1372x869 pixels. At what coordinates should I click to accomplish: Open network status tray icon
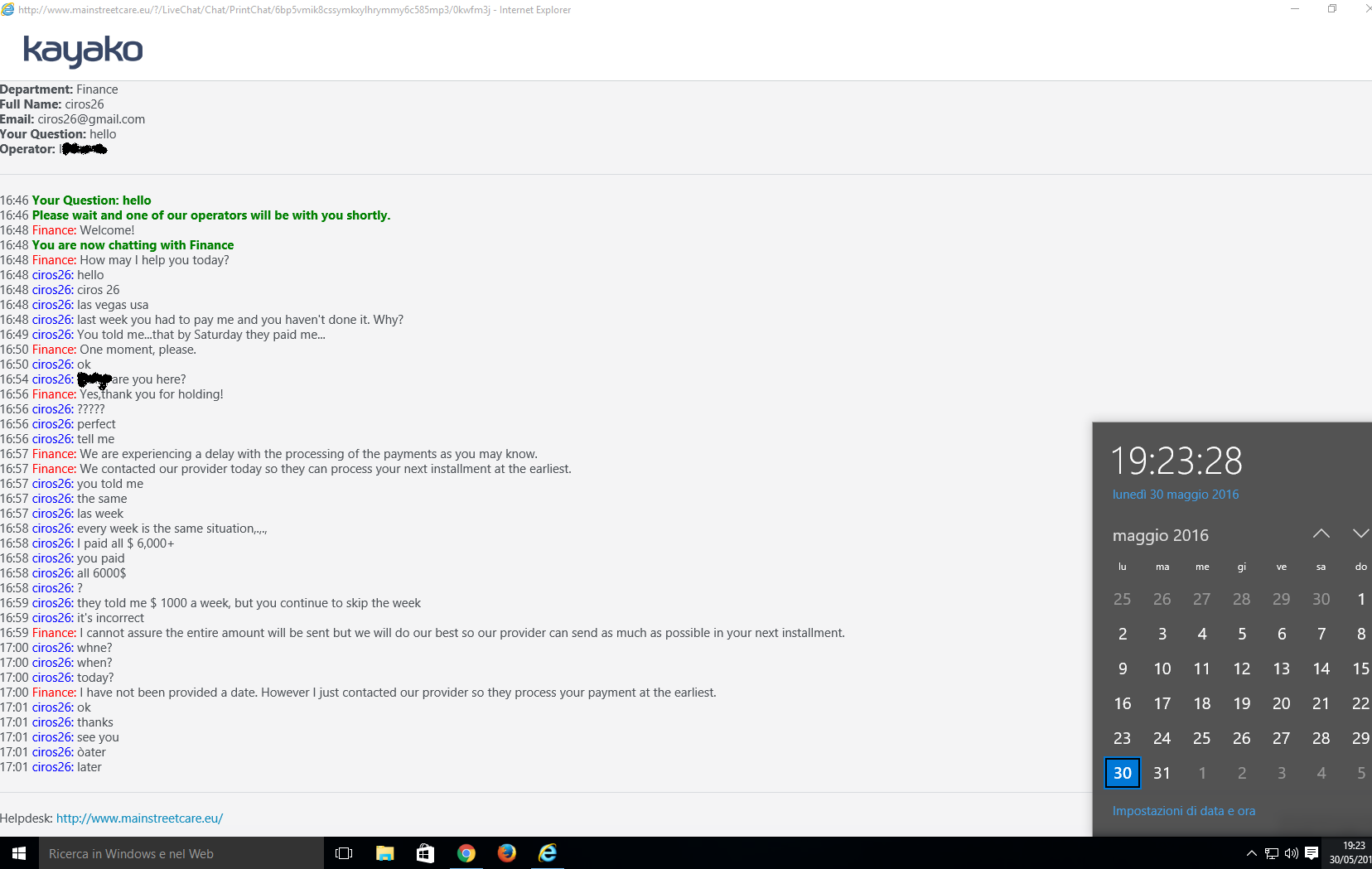click(1272, 853)
